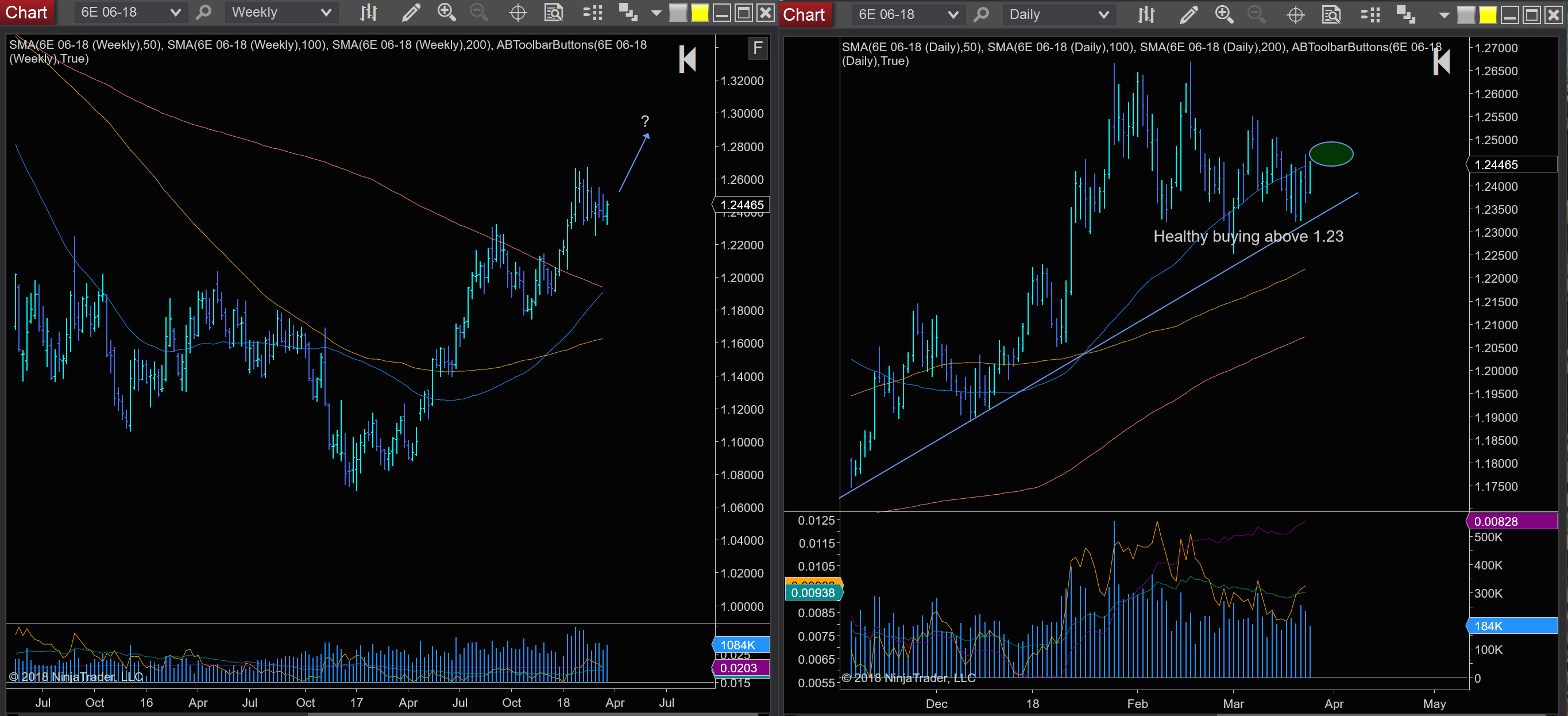This screenshot has width=1568, height=716.
Task: Open the small arrow menu in Weekly chart toolbar
Action: click(x=656, y=13)
